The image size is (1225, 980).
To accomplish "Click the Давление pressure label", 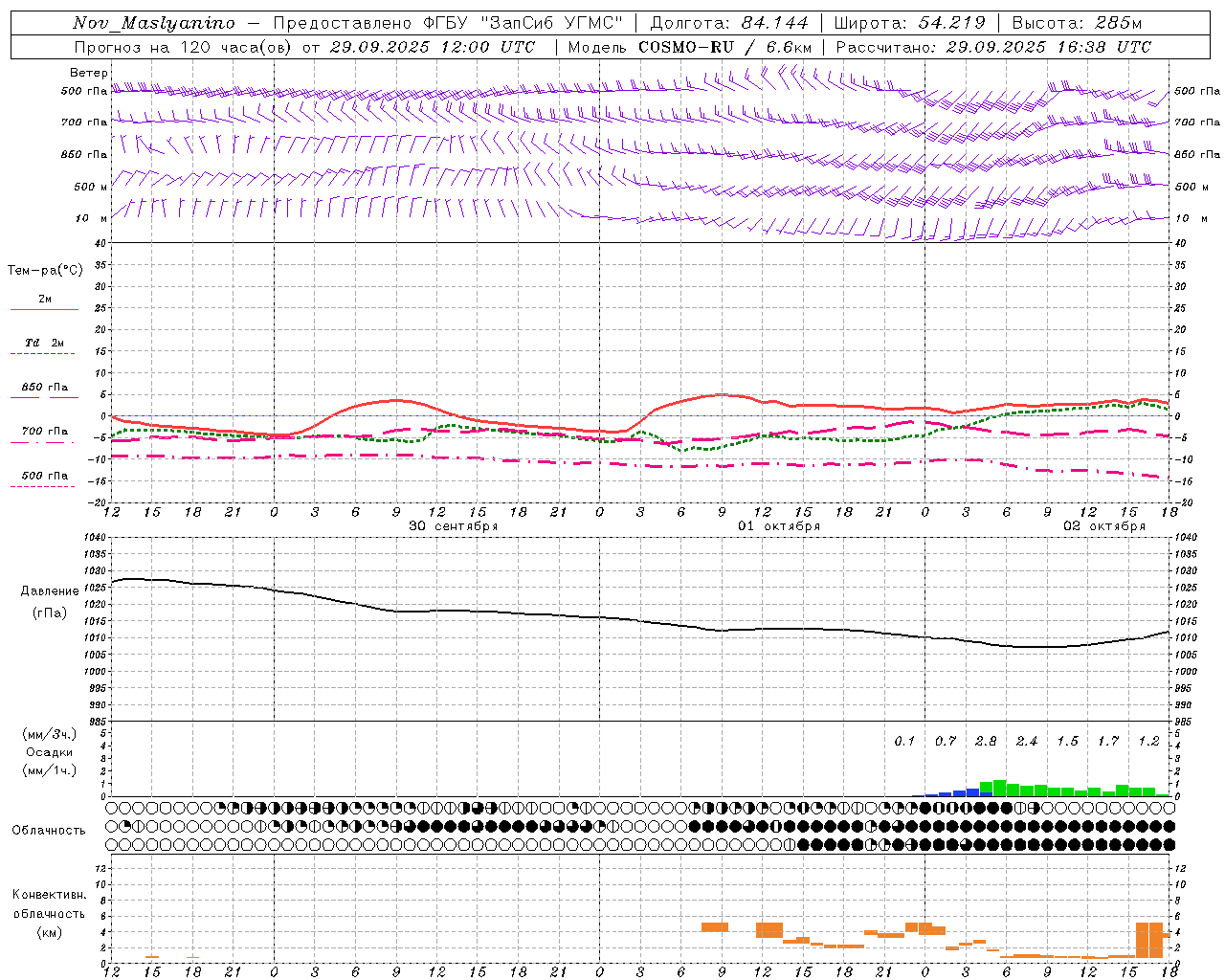I will [50, 591].
